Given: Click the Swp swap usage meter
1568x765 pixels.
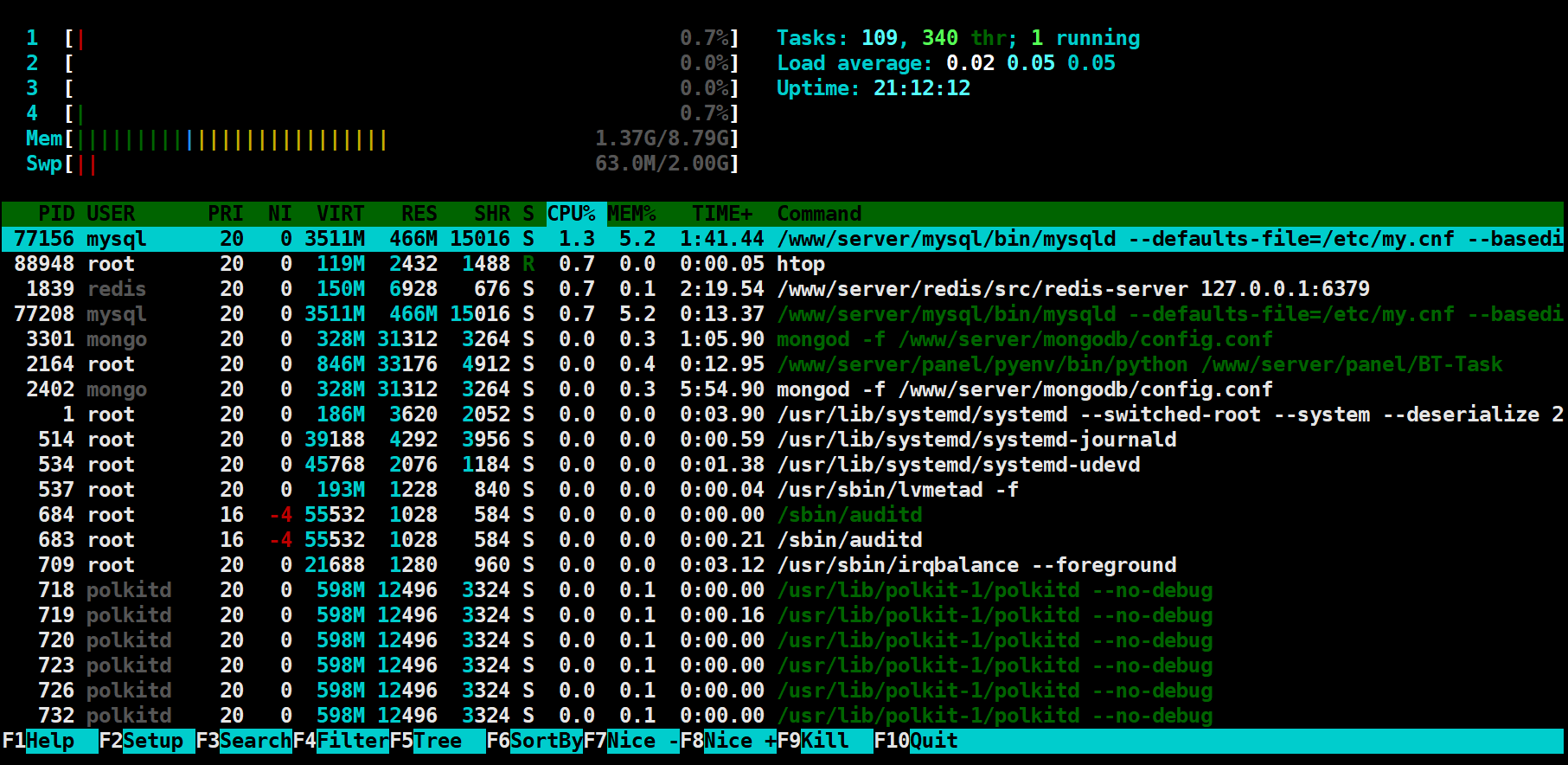Looking at the screenshot, I should point(382,164).
